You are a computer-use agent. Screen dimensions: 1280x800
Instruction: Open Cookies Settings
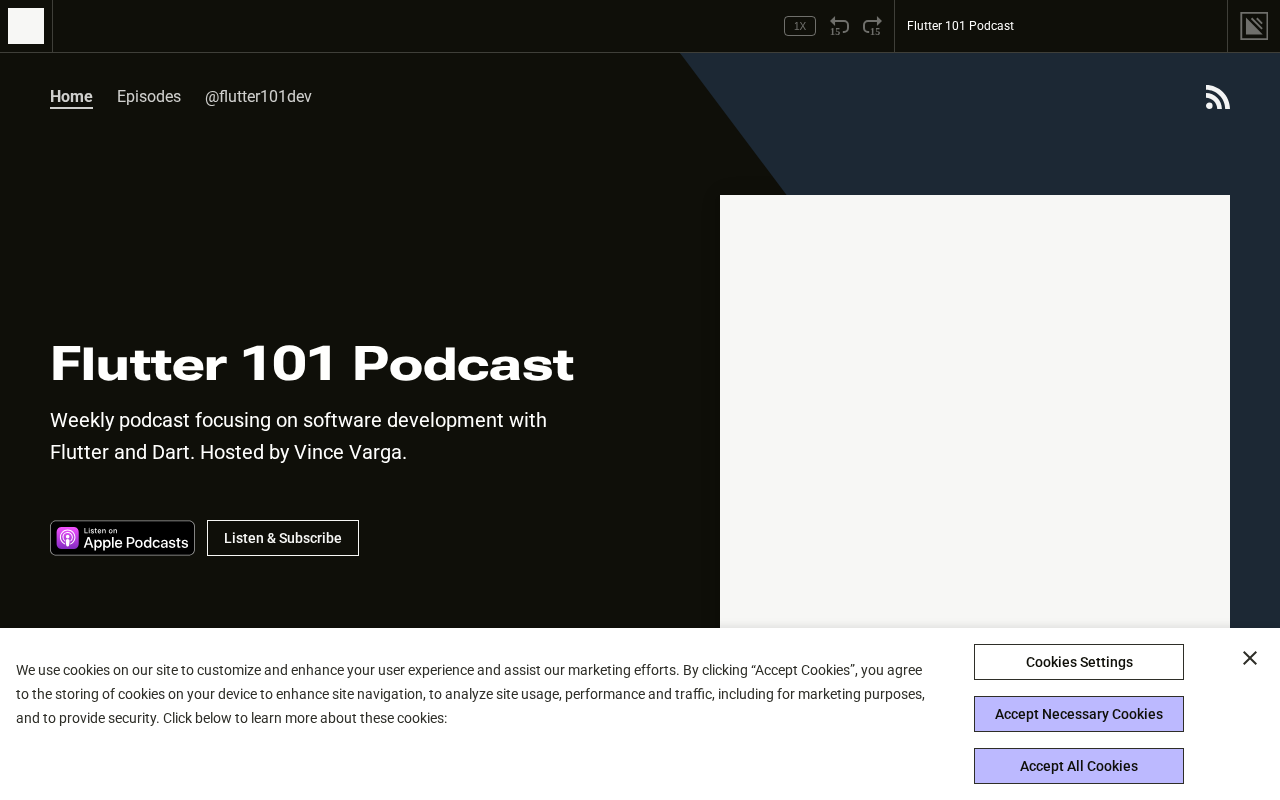pyautogui.click(x=1078, y=662)
